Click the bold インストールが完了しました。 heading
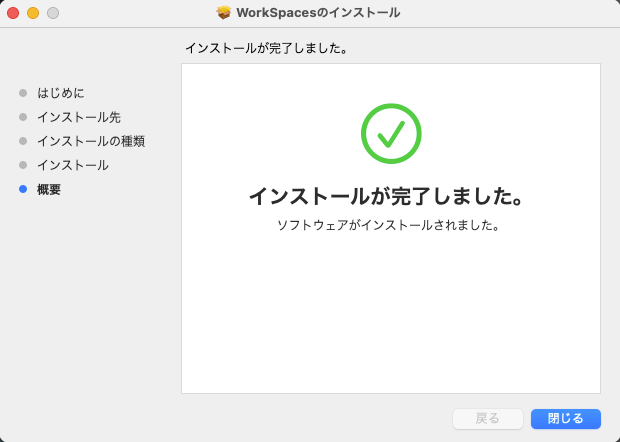 (387, 196)
